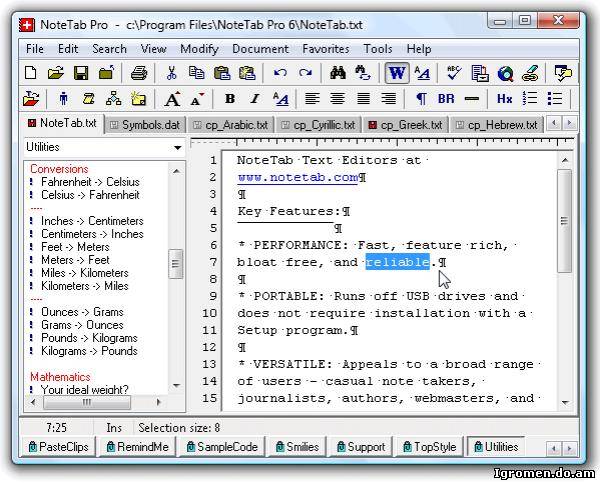
Task: Open the File menu
Action: [x=35, y=49]
